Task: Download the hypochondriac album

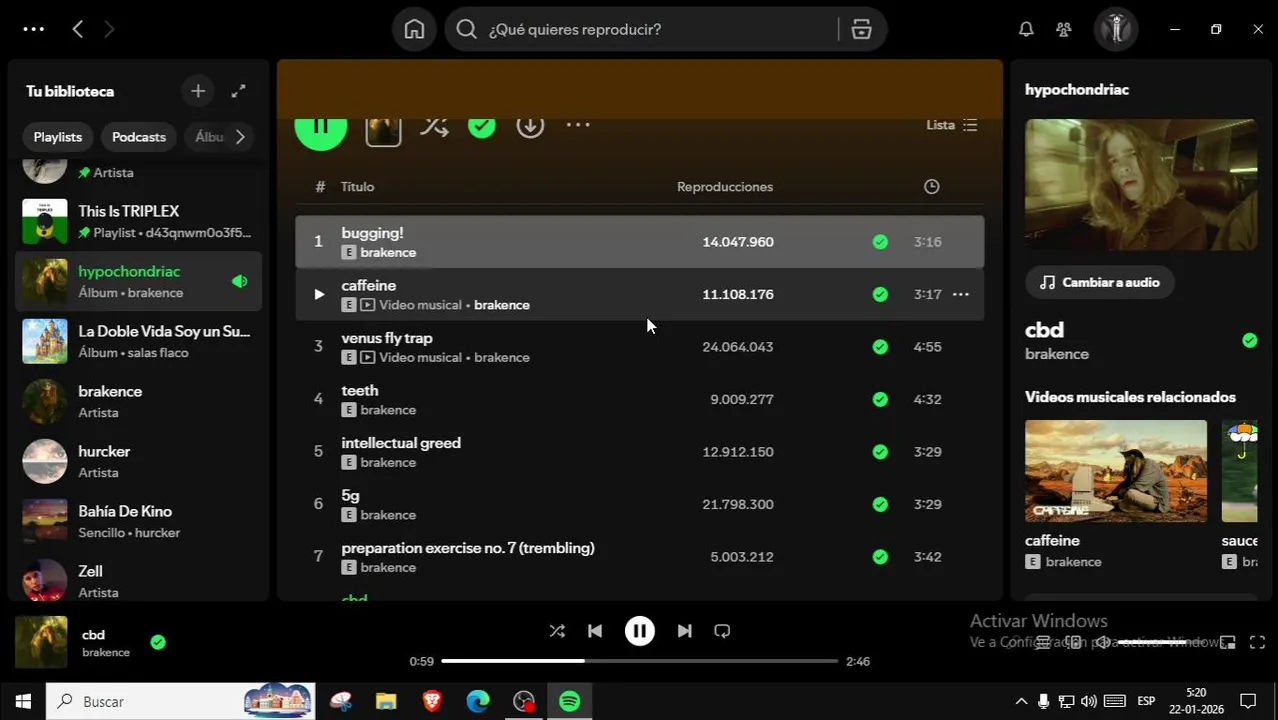Action: [530, 125]
